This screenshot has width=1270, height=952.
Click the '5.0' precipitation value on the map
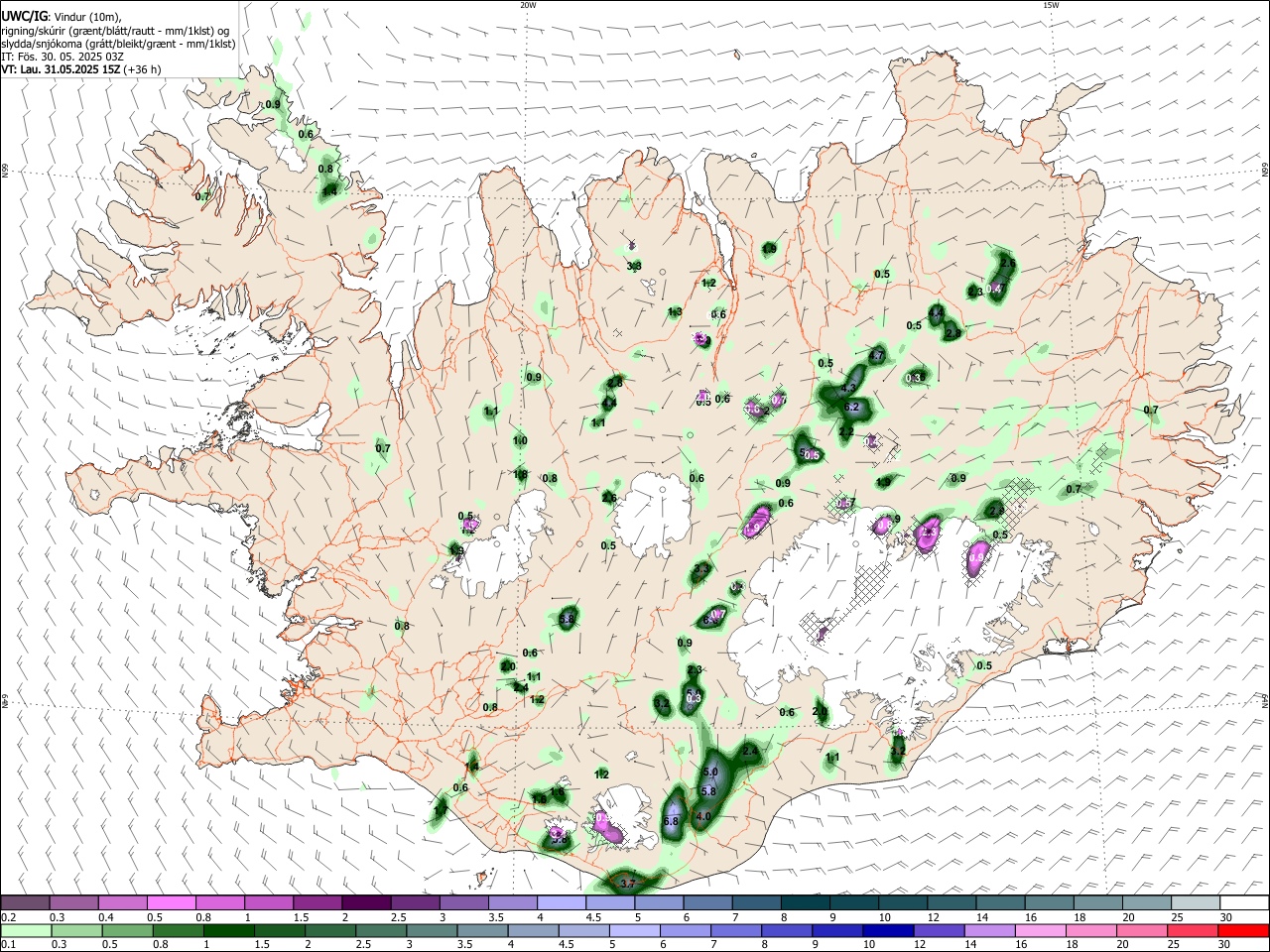point(709,772)
